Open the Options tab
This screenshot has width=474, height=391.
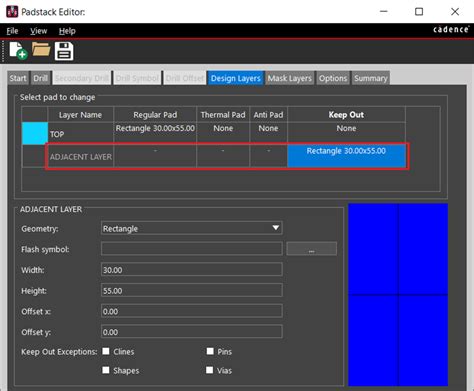333,78
